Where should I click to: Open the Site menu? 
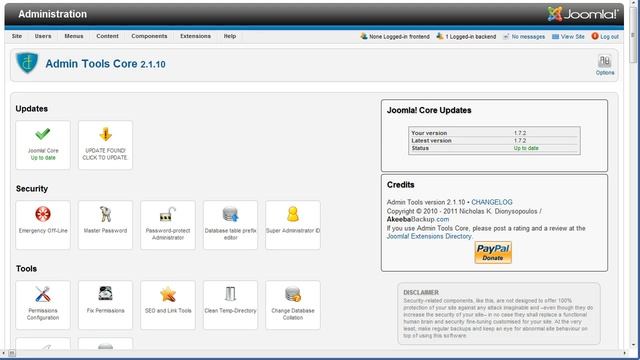[17, 36]
